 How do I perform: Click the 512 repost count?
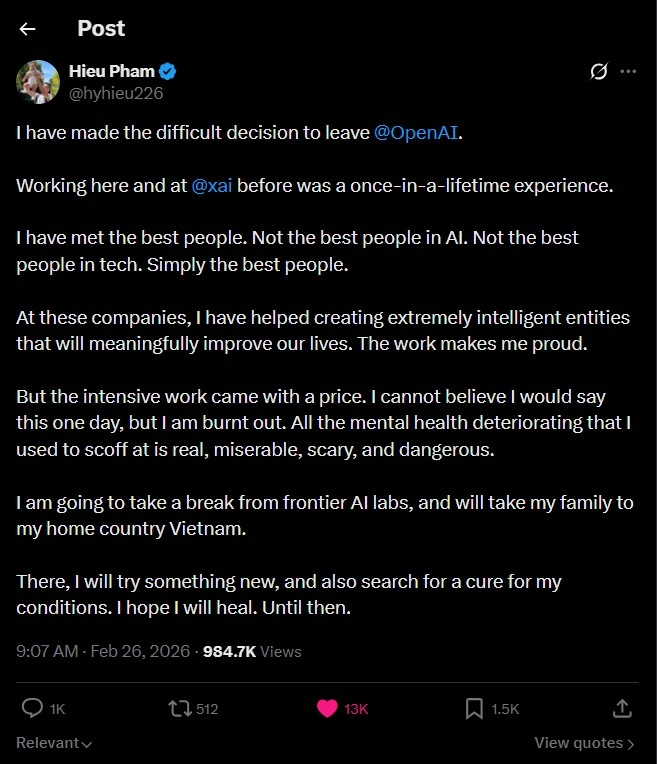207,709
